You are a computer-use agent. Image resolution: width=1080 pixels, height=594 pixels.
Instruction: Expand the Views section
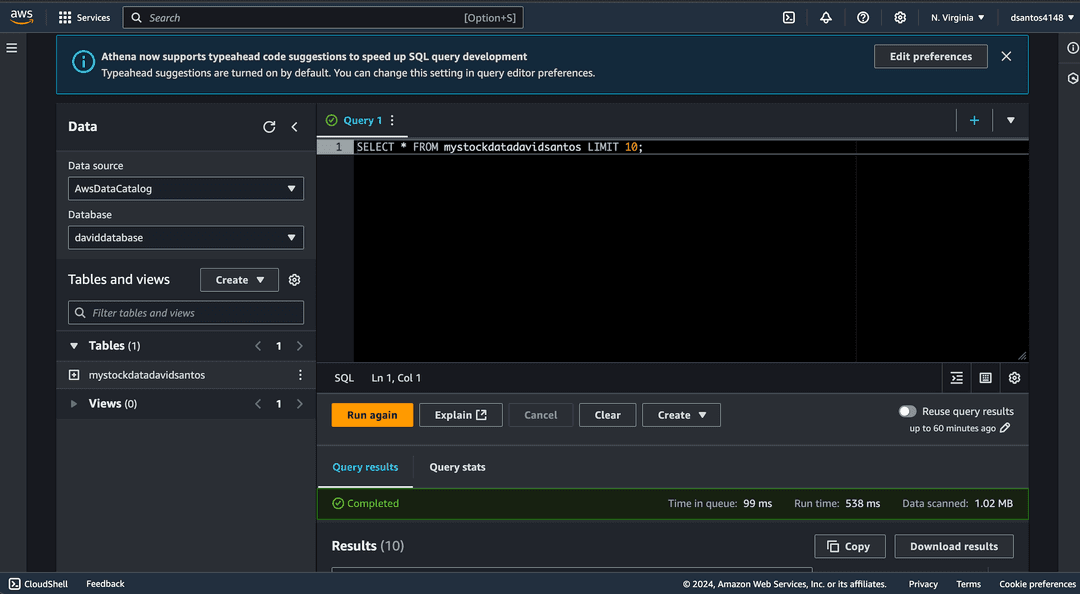74,404
